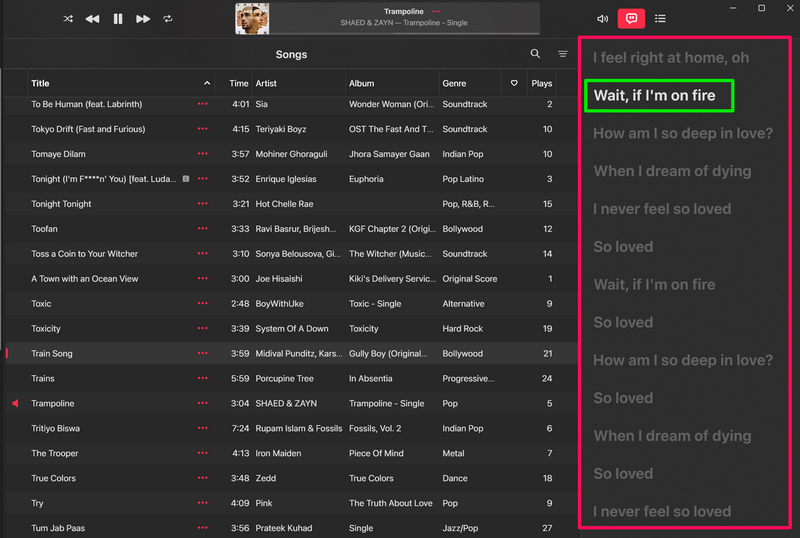The height and width of the screenshot is (538, 800).
Task: Open more options for Tonight Tonight
Action: 203,204
